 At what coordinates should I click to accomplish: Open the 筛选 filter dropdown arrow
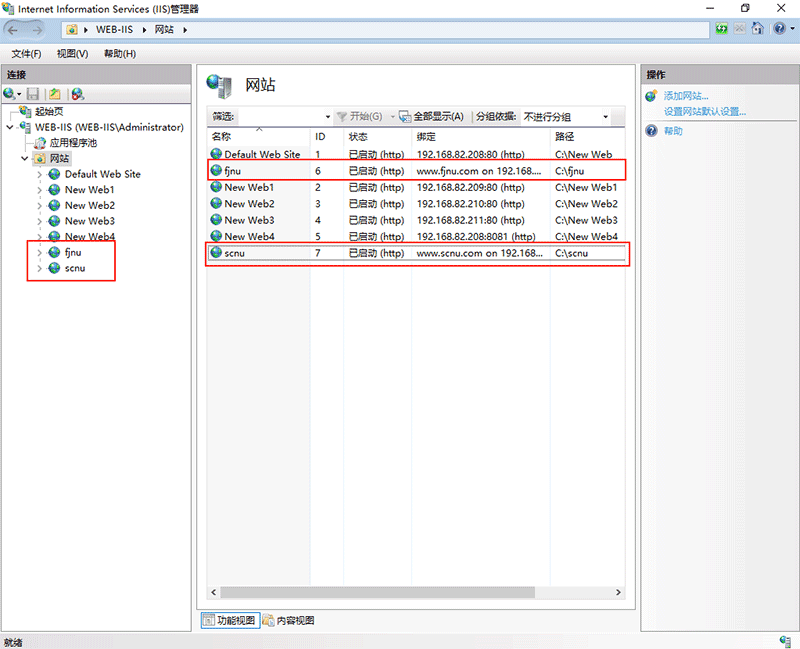pos(327,117)
